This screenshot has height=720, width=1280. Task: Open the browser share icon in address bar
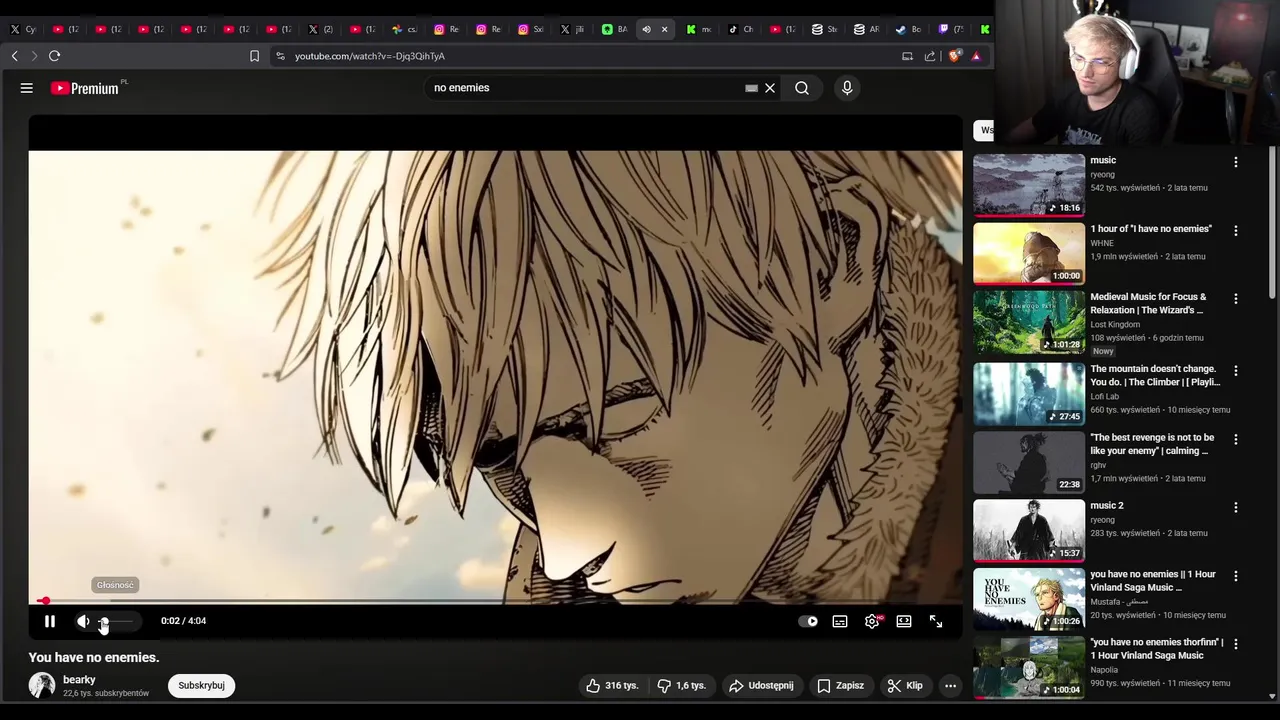[930, 56]
